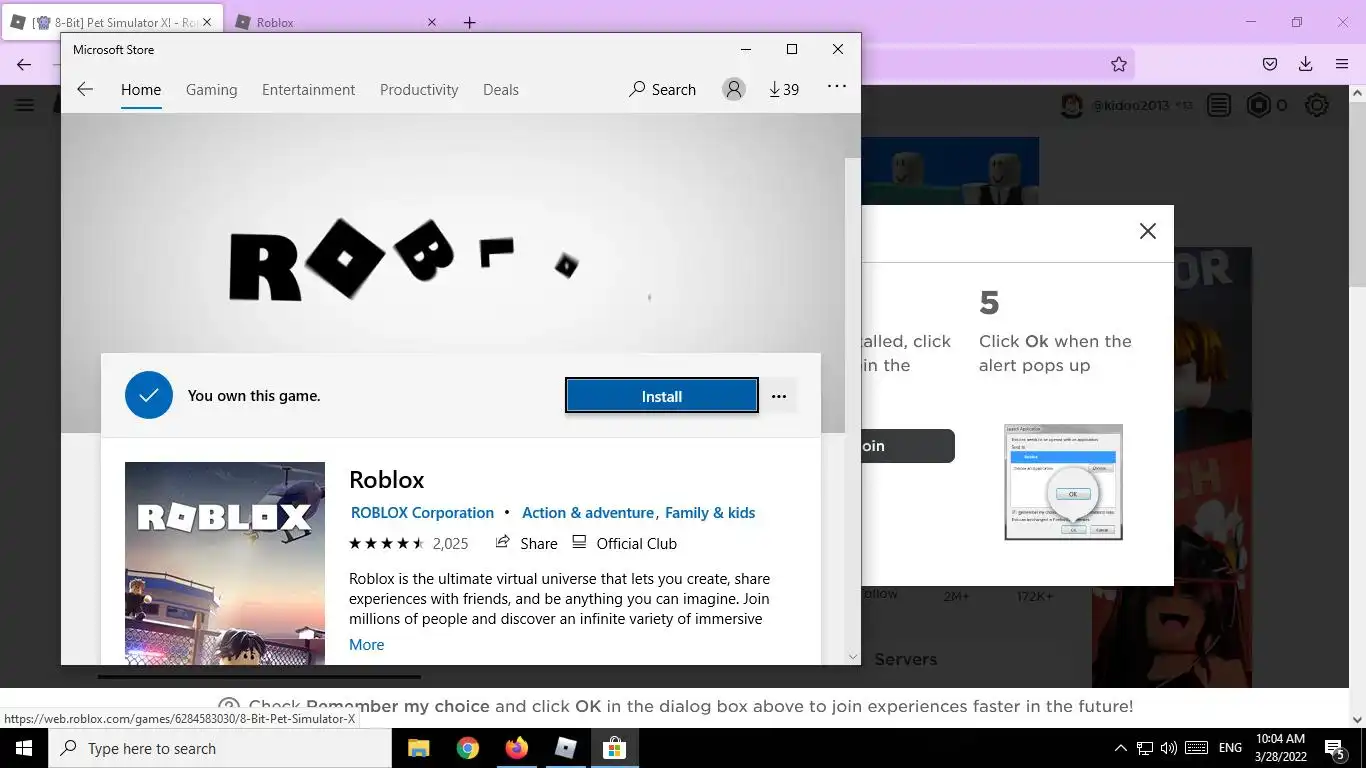Open a new browser tab
1366x768 pixels.
tap(469, 22)
